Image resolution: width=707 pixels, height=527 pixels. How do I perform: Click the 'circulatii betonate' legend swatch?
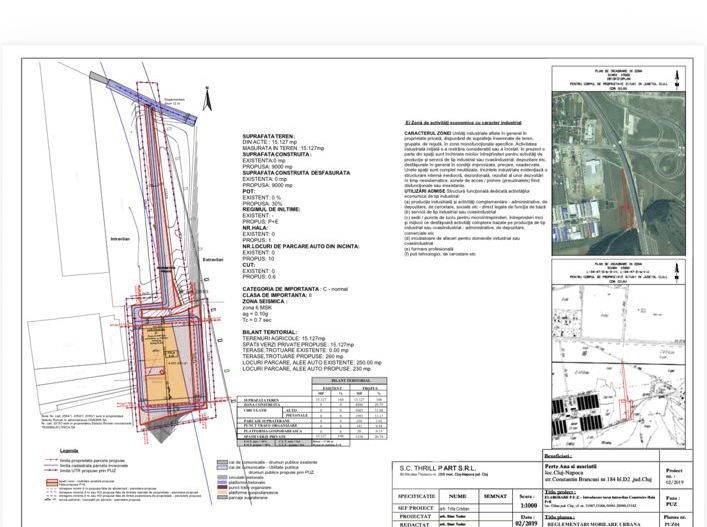[x=222, y=477]
